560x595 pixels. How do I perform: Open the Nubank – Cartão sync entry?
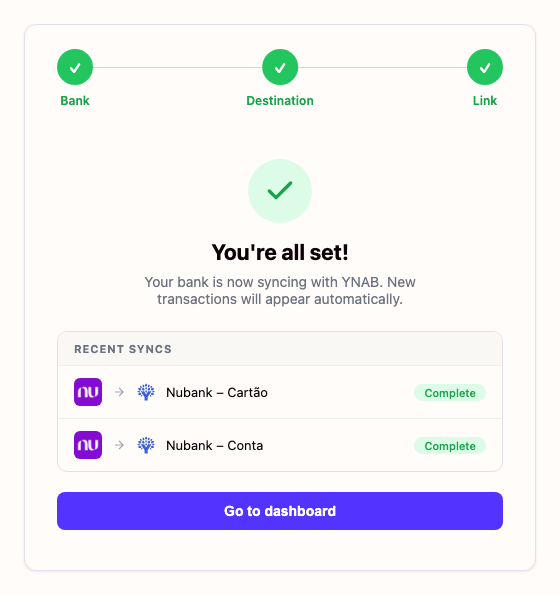280,392
